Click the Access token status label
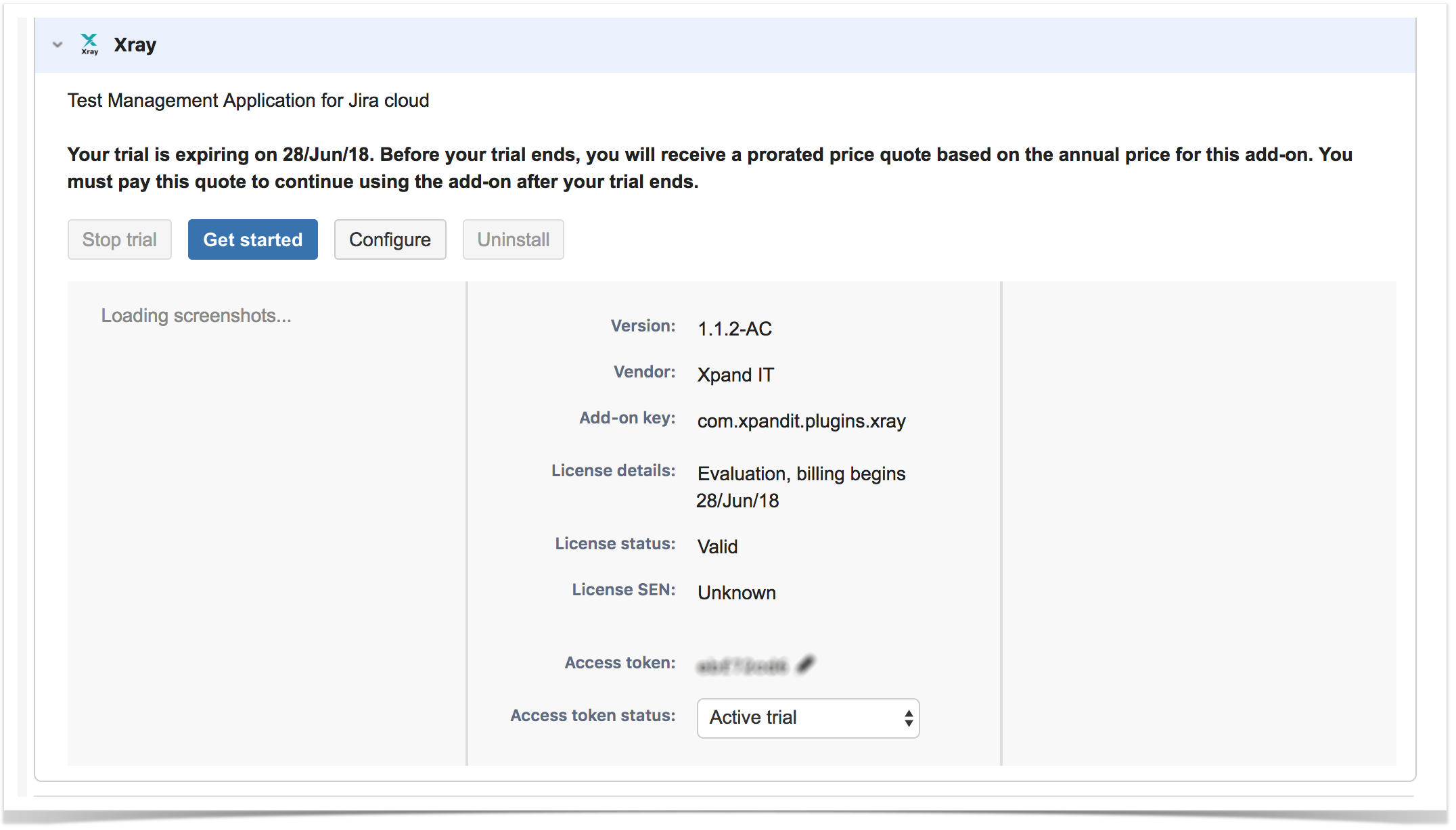This screenshot has width=1456, height=830. 593,716
